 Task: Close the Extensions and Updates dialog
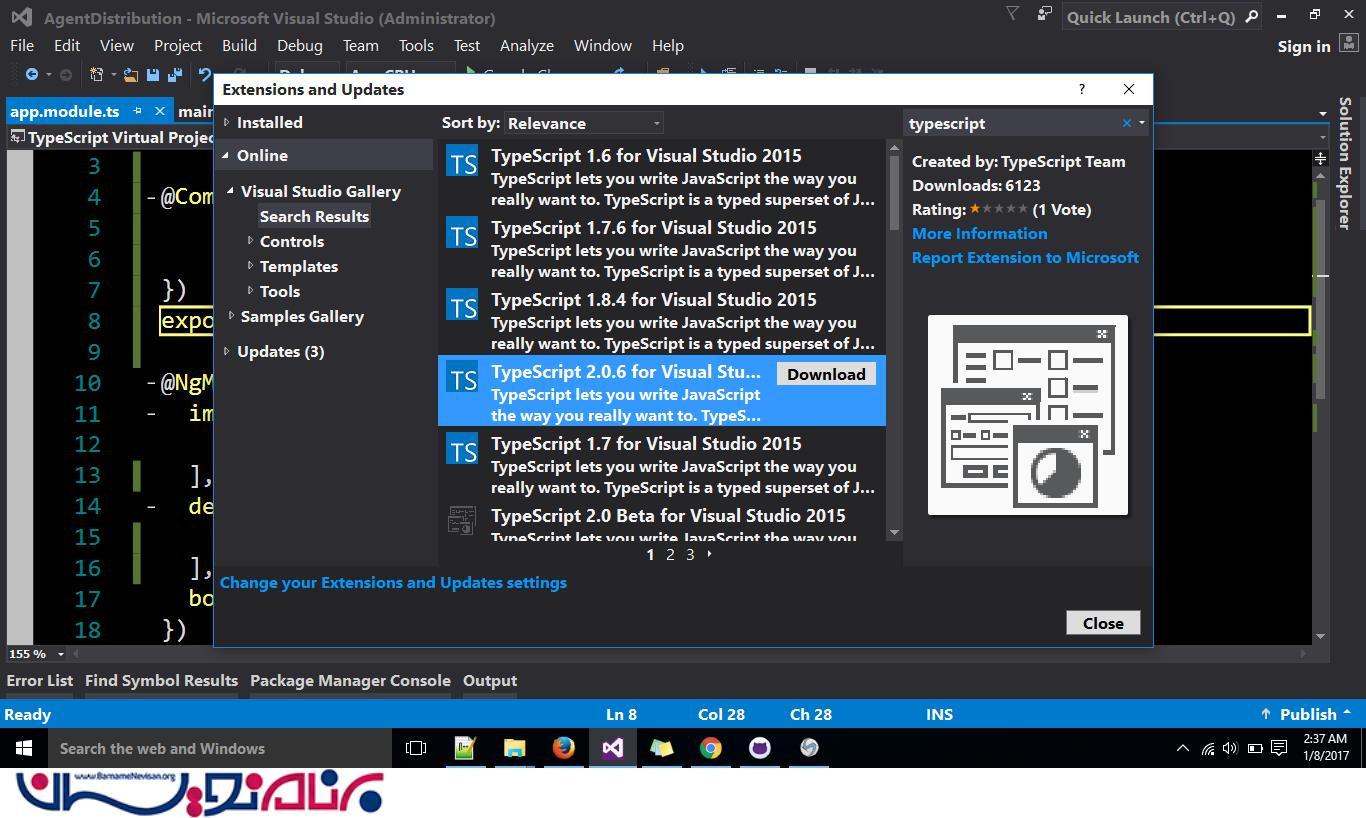(x=1103, y=623)
